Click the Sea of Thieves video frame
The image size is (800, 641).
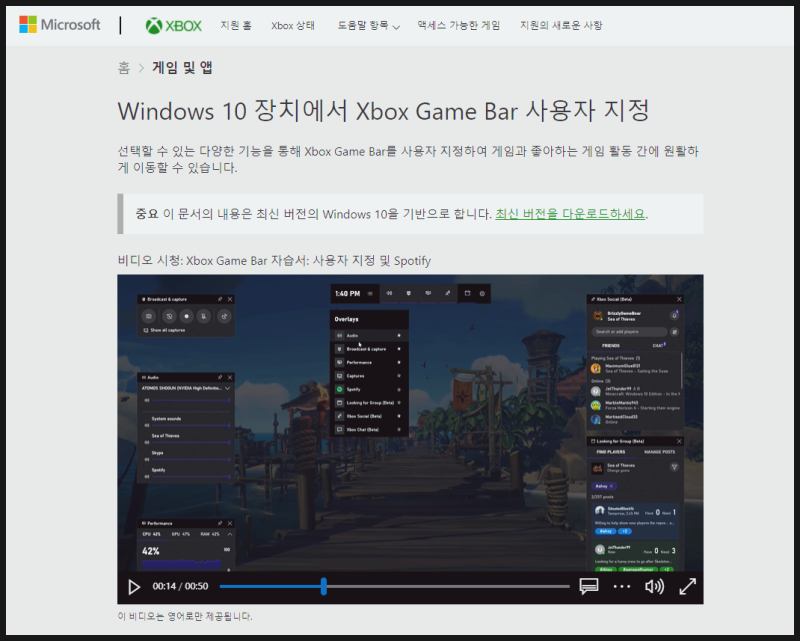pyautogui.click(x=410, y=423)
